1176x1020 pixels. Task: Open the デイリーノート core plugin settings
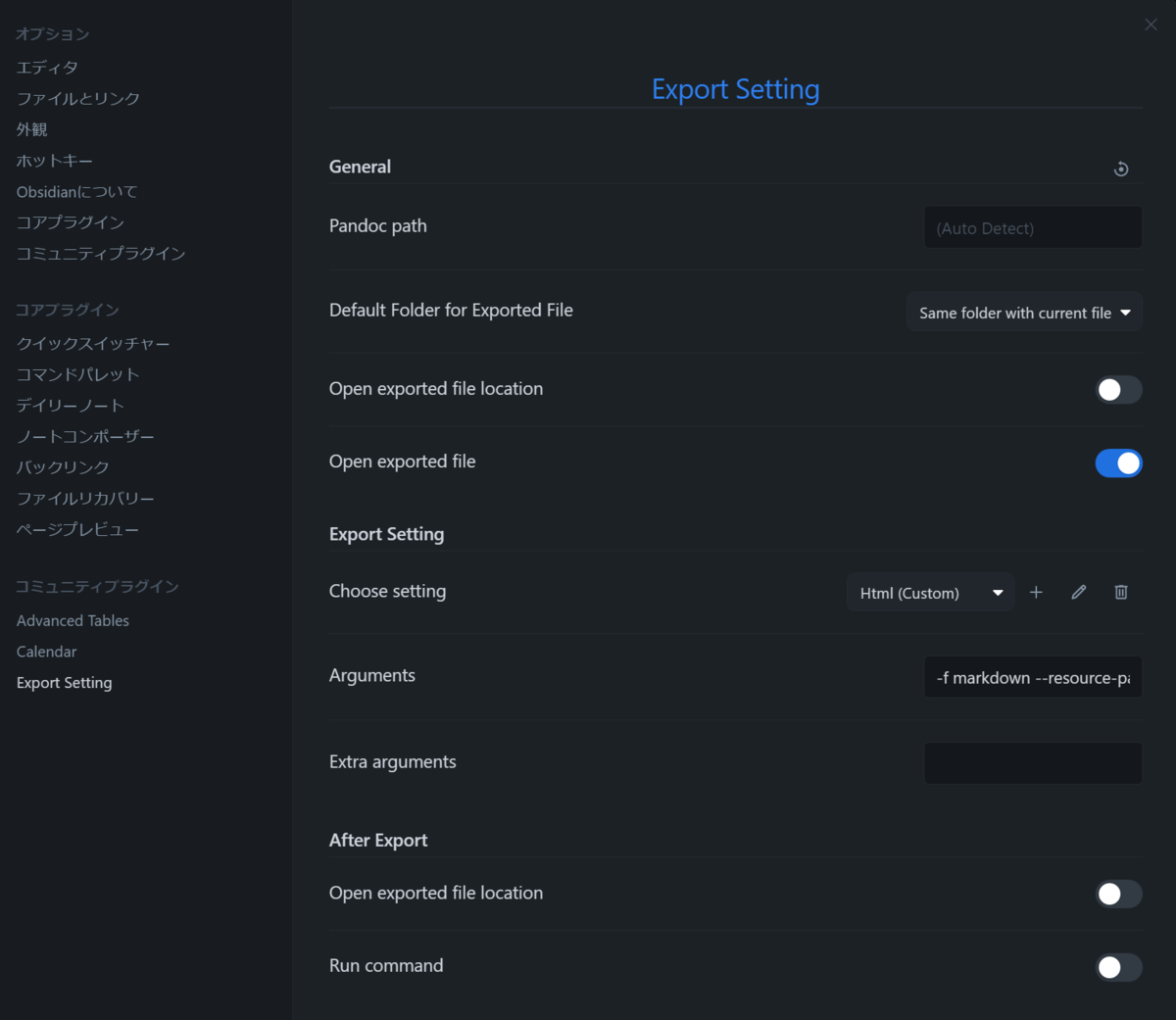71,406
